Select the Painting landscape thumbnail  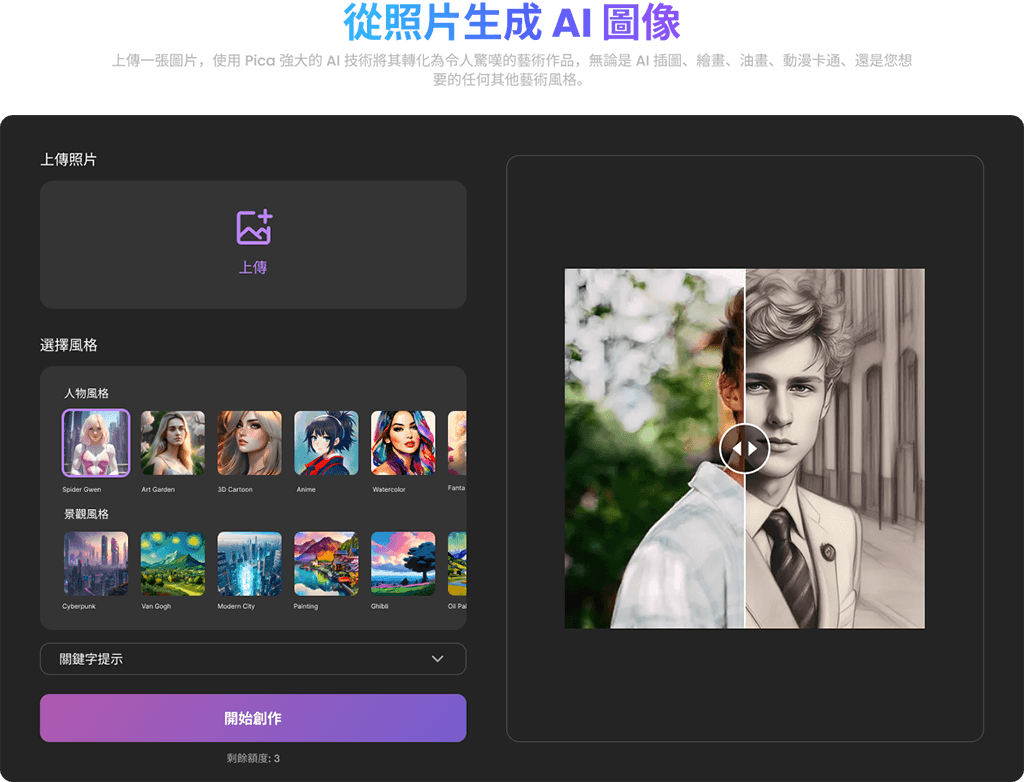326,563
